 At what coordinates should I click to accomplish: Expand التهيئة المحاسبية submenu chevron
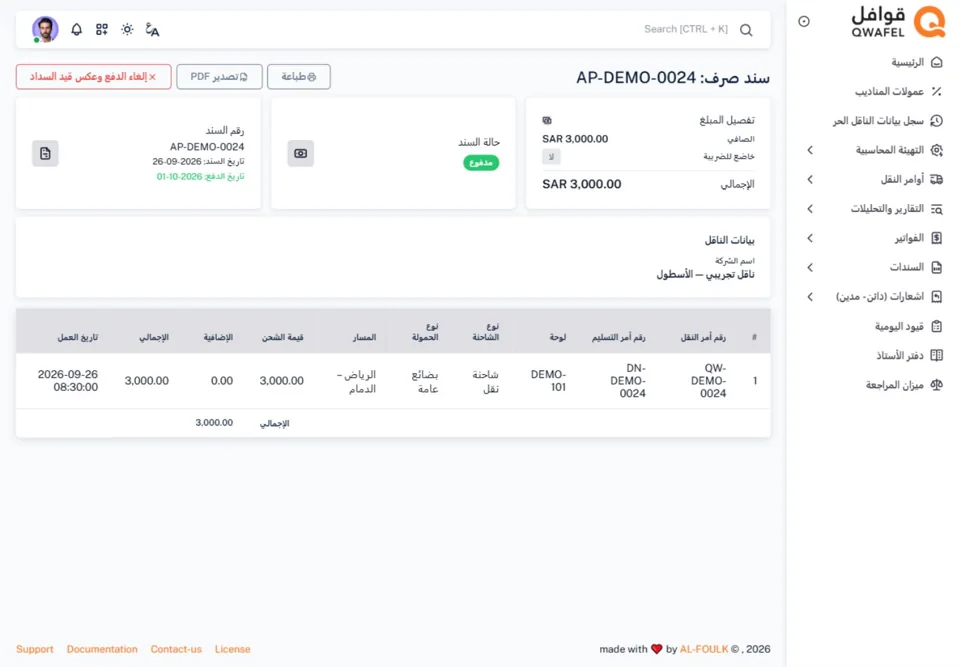point(810,150)
